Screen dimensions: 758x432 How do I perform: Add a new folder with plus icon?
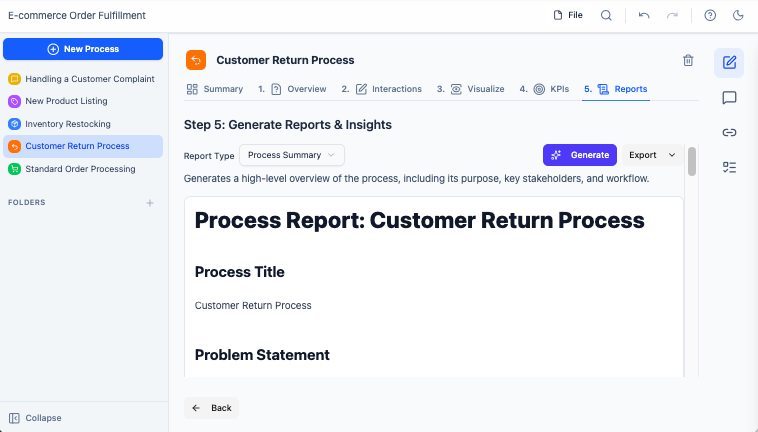(x=150, y=203)
